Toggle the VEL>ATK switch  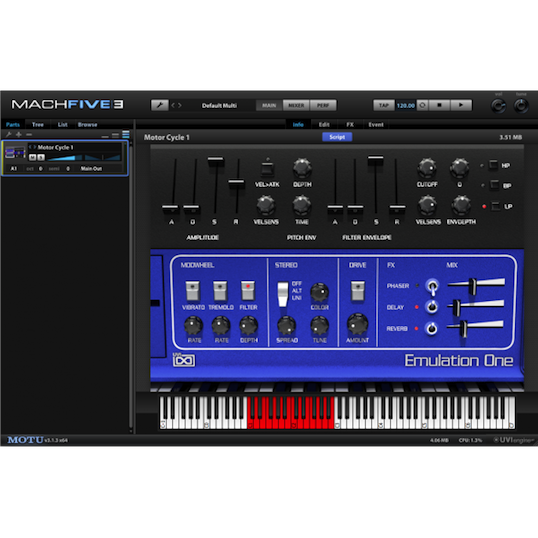click(267, 168)
